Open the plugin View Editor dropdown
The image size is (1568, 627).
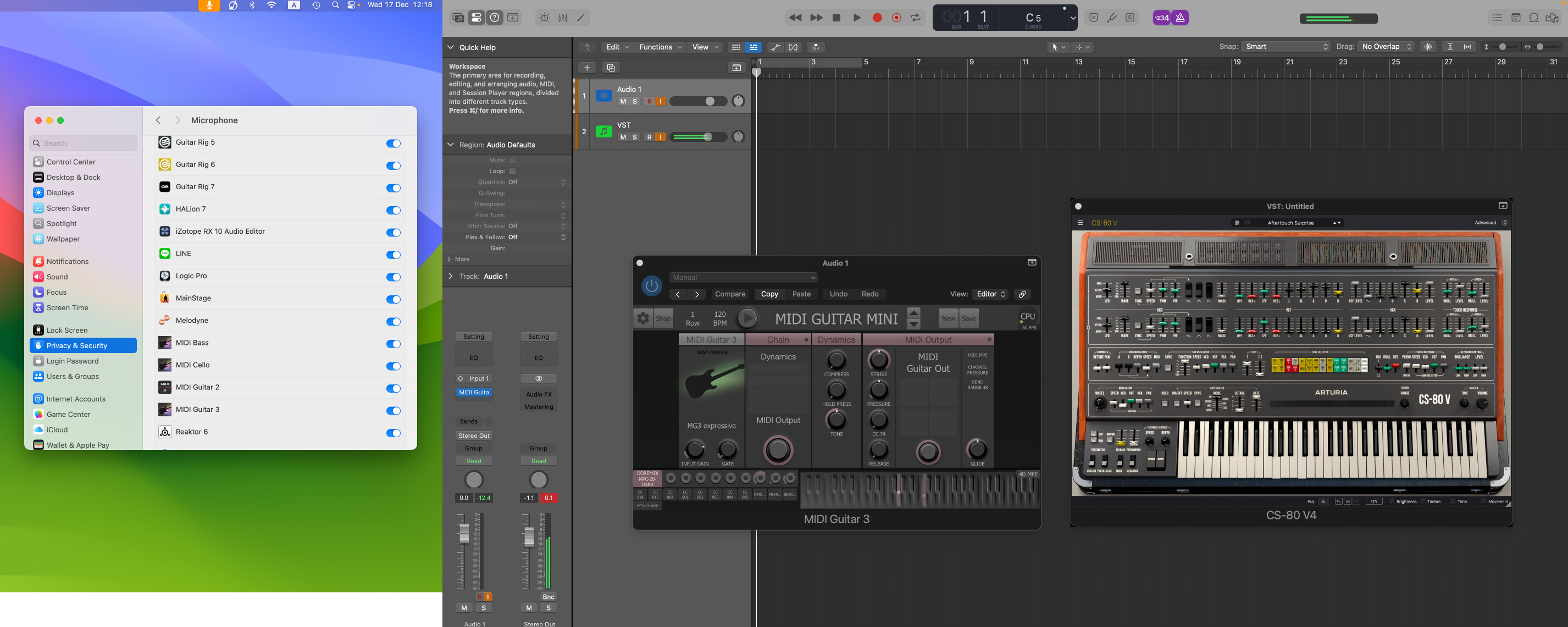pos(990,294)
